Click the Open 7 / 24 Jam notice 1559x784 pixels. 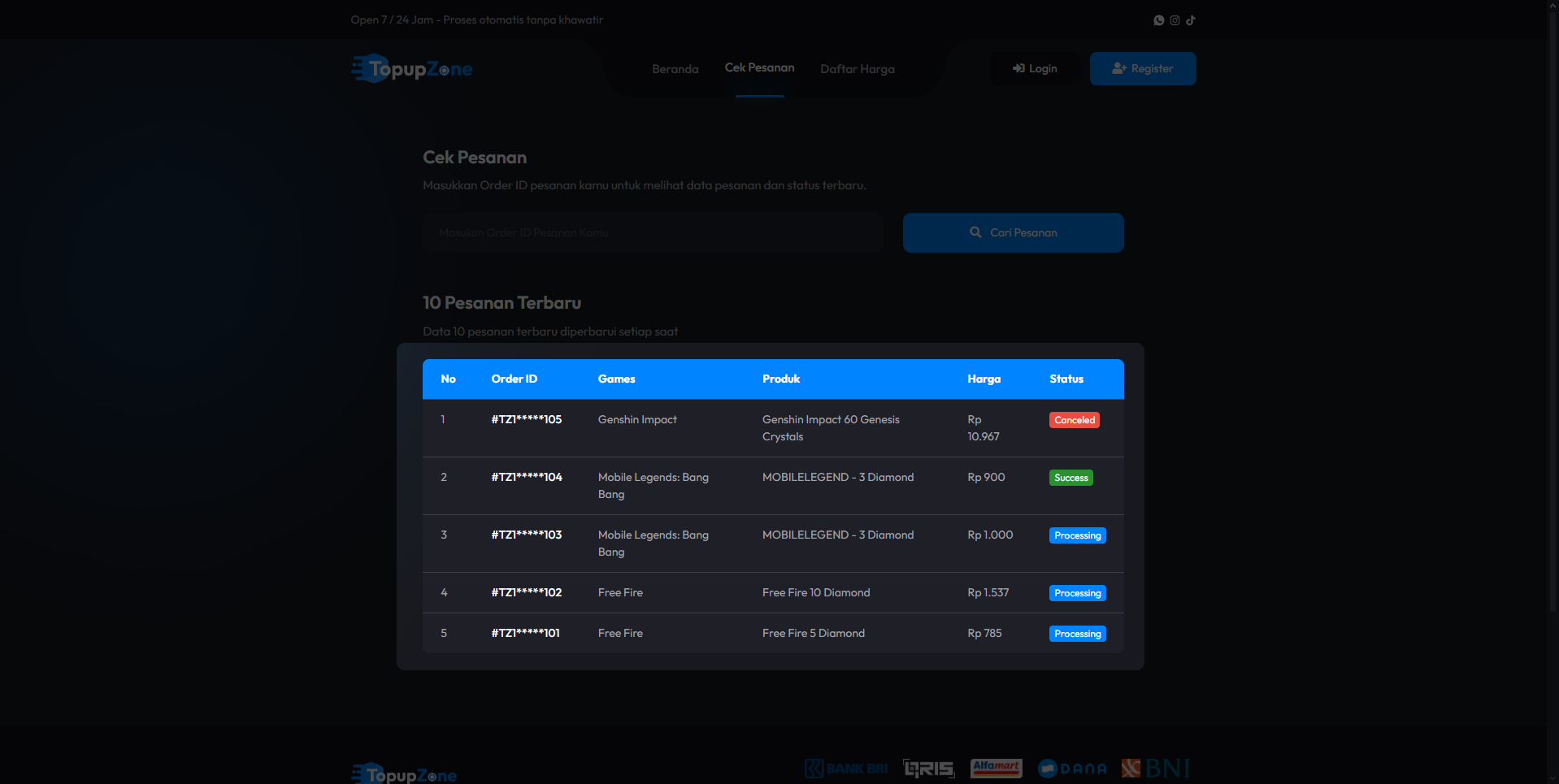(477, 19)
